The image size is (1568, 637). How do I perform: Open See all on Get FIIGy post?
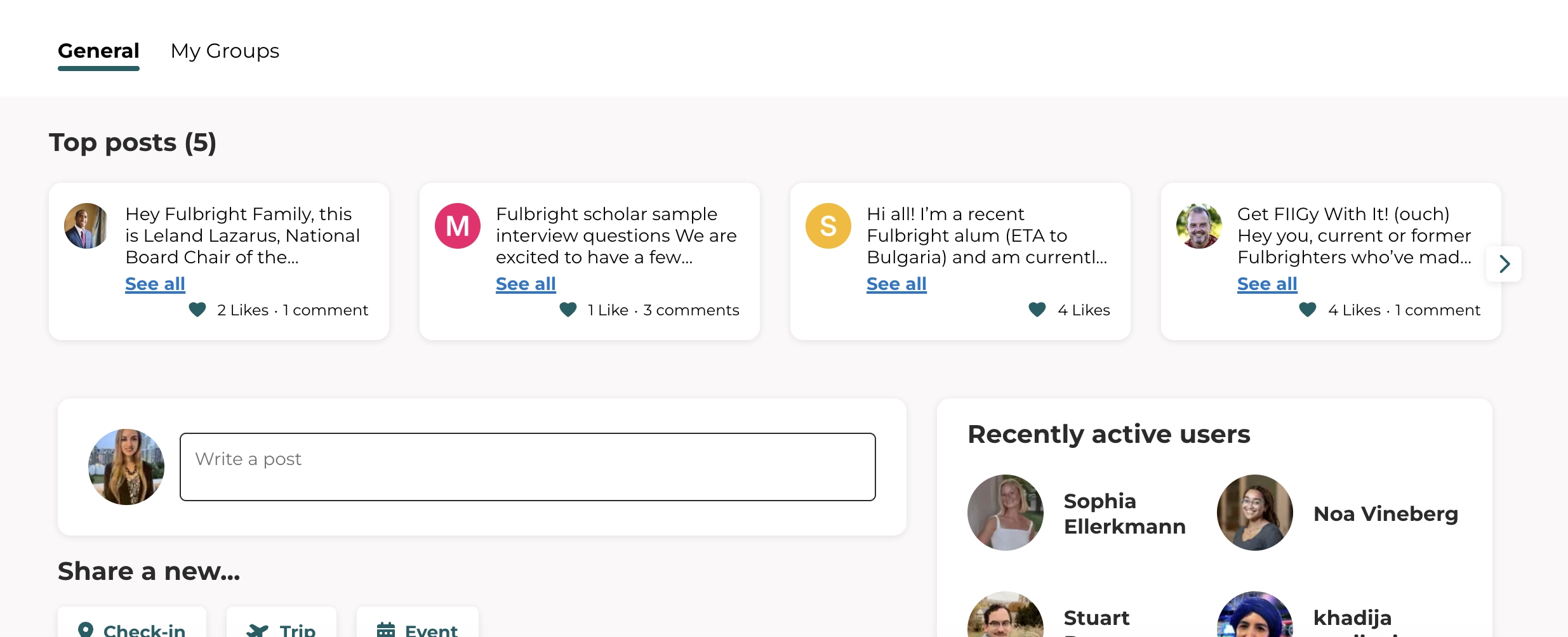(1267, 284)
